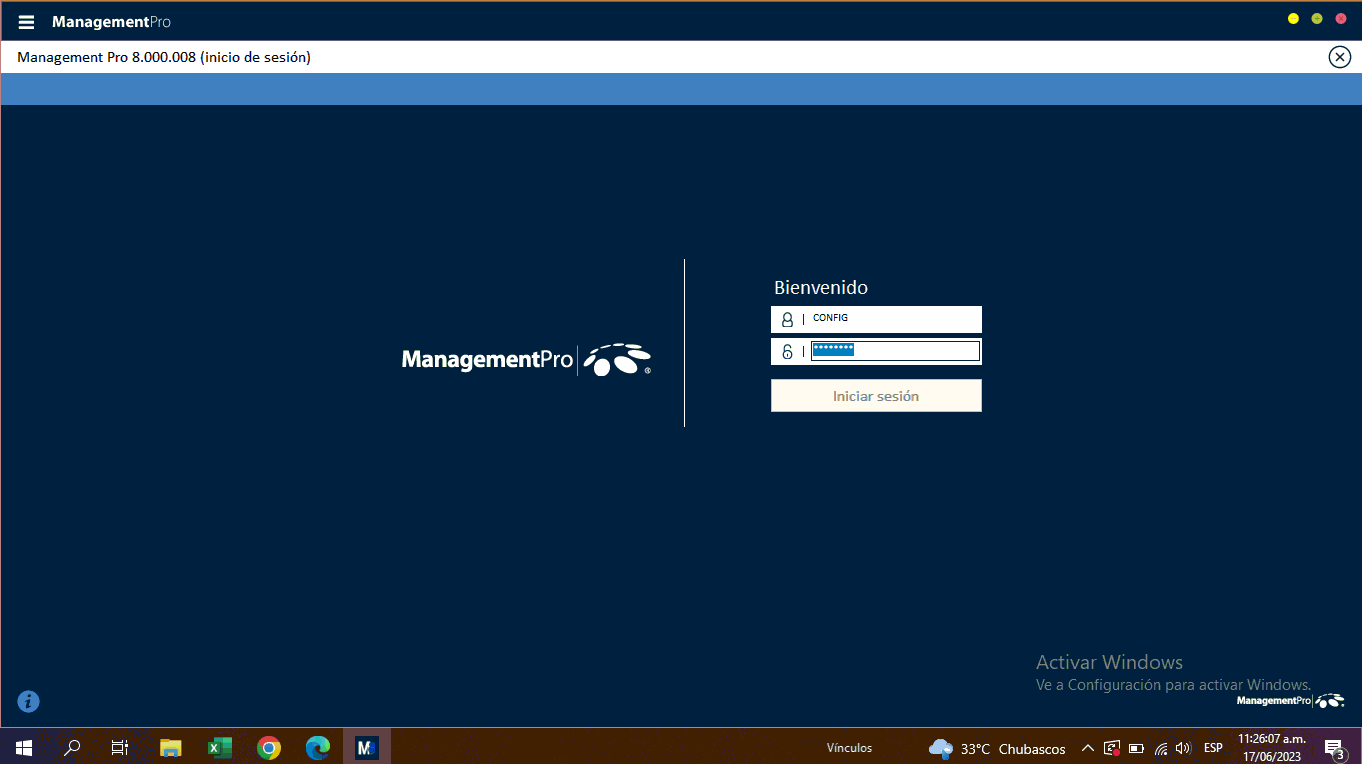Open Task View on the taskbar

point(120,747)
